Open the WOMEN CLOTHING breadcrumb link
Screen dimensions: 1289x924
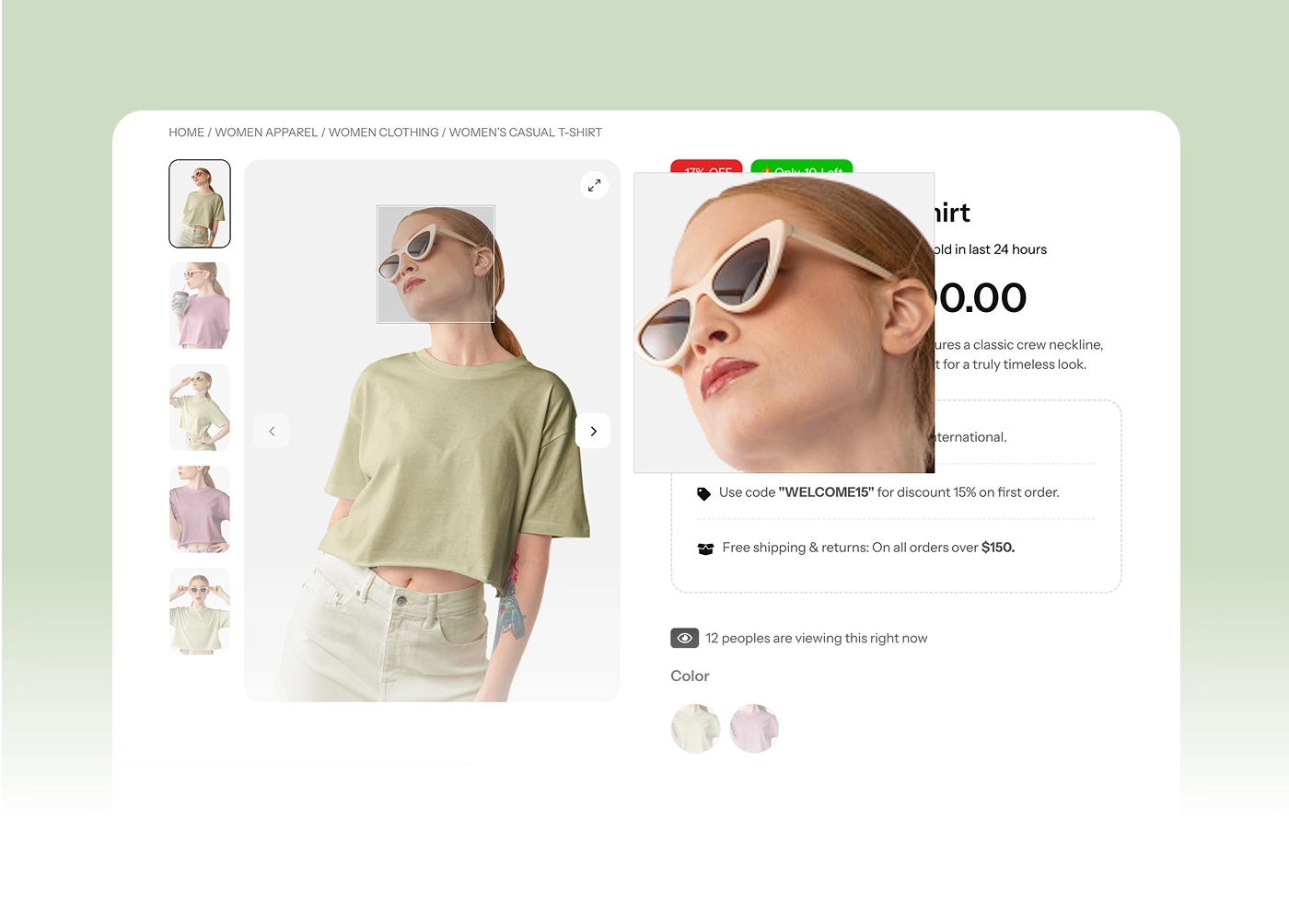pos(384,133)
